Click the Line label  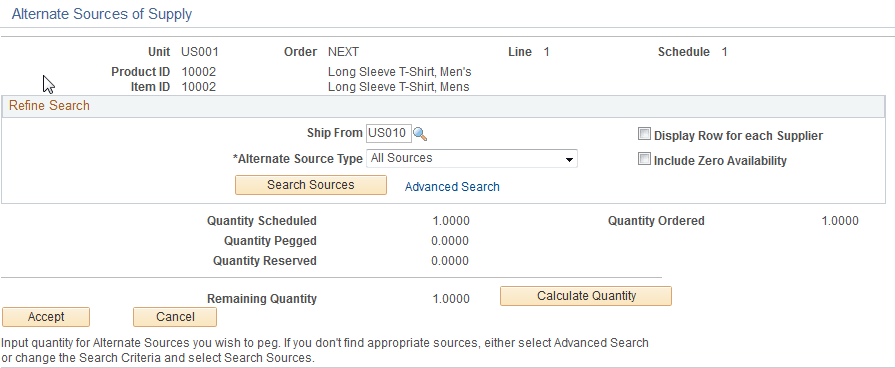point(519,52)
